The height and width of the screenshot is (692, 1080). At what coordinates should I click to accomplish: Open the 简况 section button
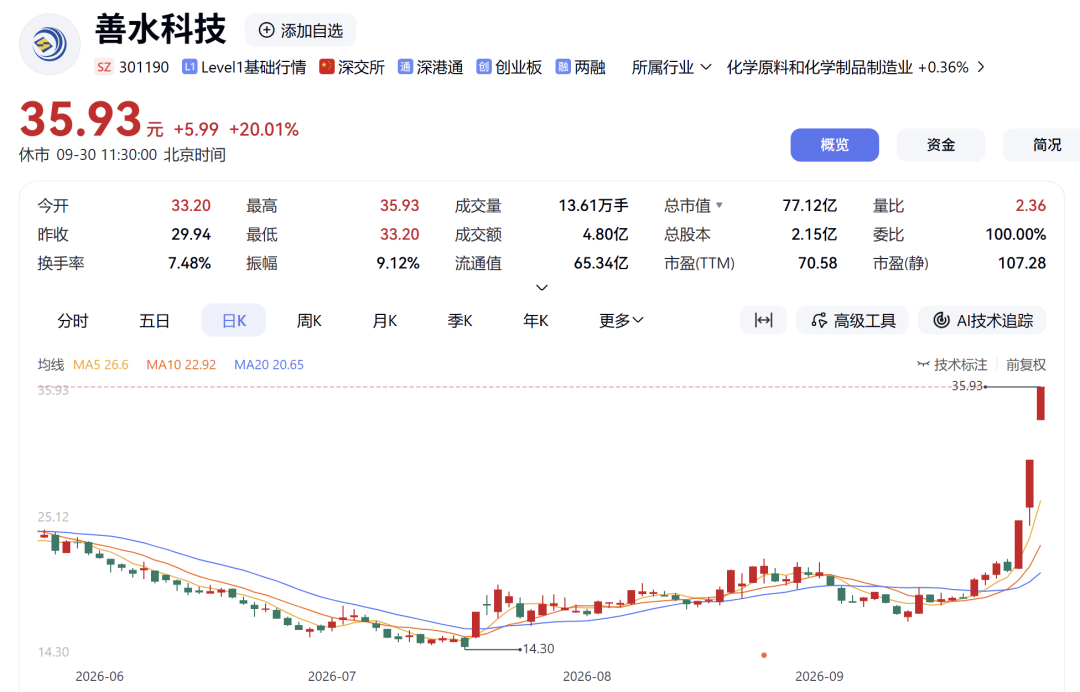(1042, 145)
